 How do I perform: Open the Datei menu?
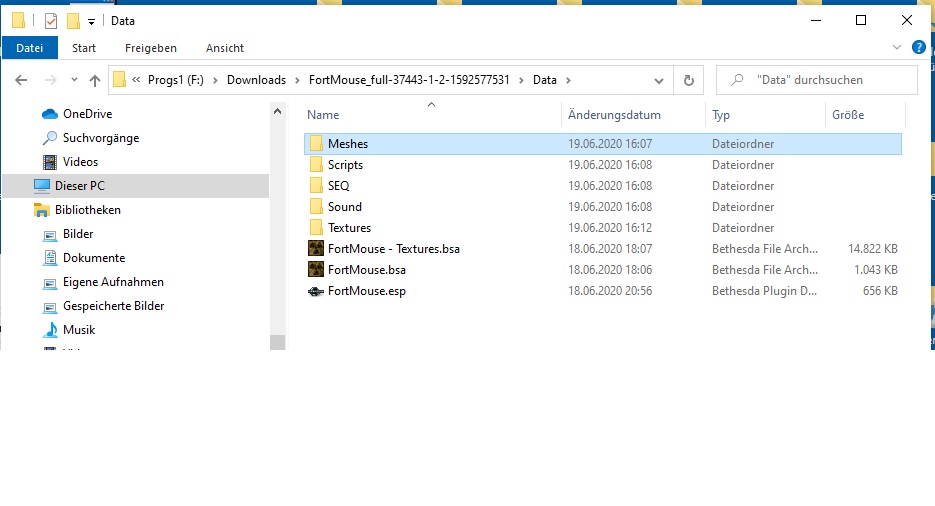click(30, 48)
